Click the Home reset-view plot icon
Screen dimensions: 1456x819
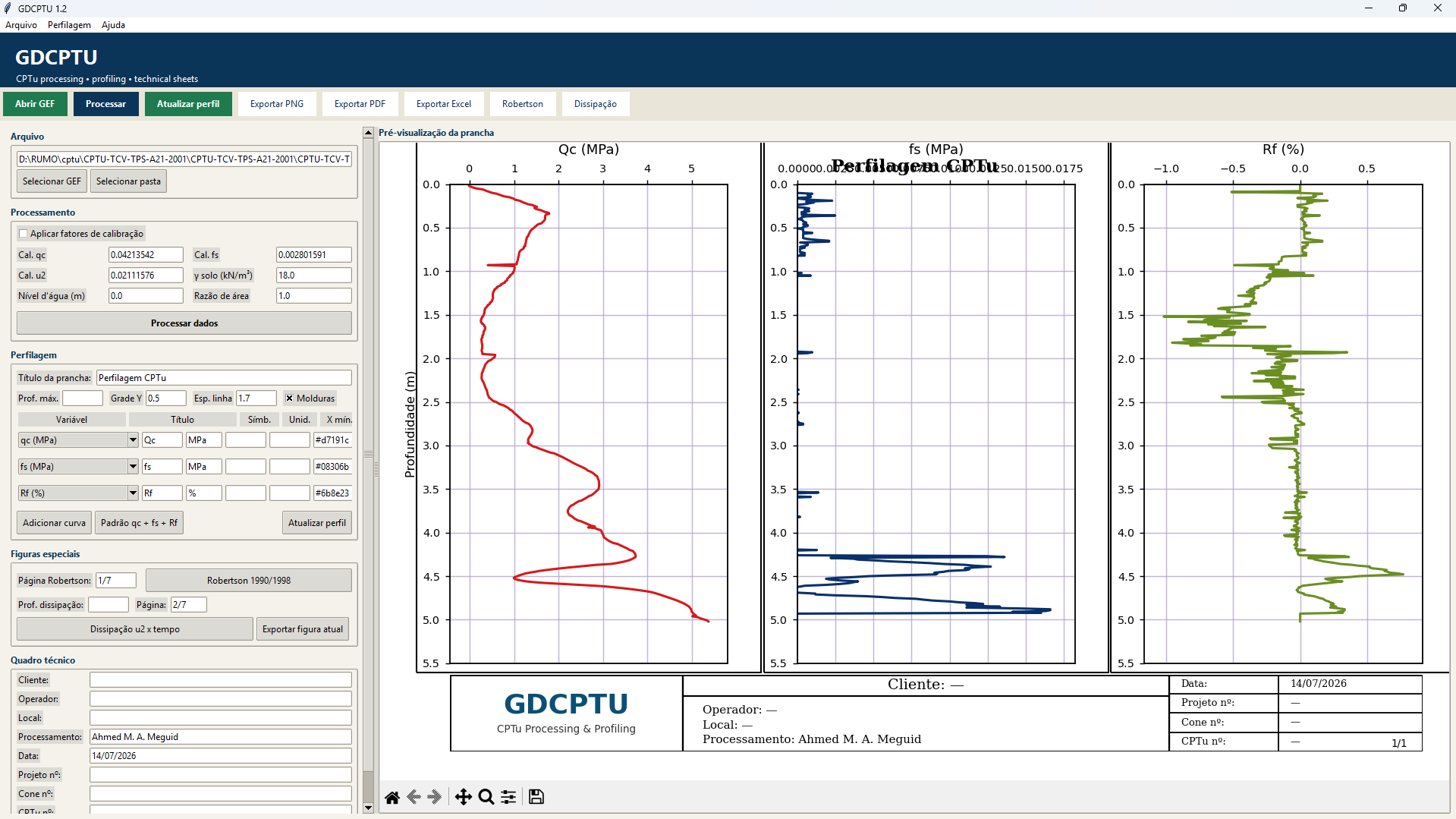[392, 797]
